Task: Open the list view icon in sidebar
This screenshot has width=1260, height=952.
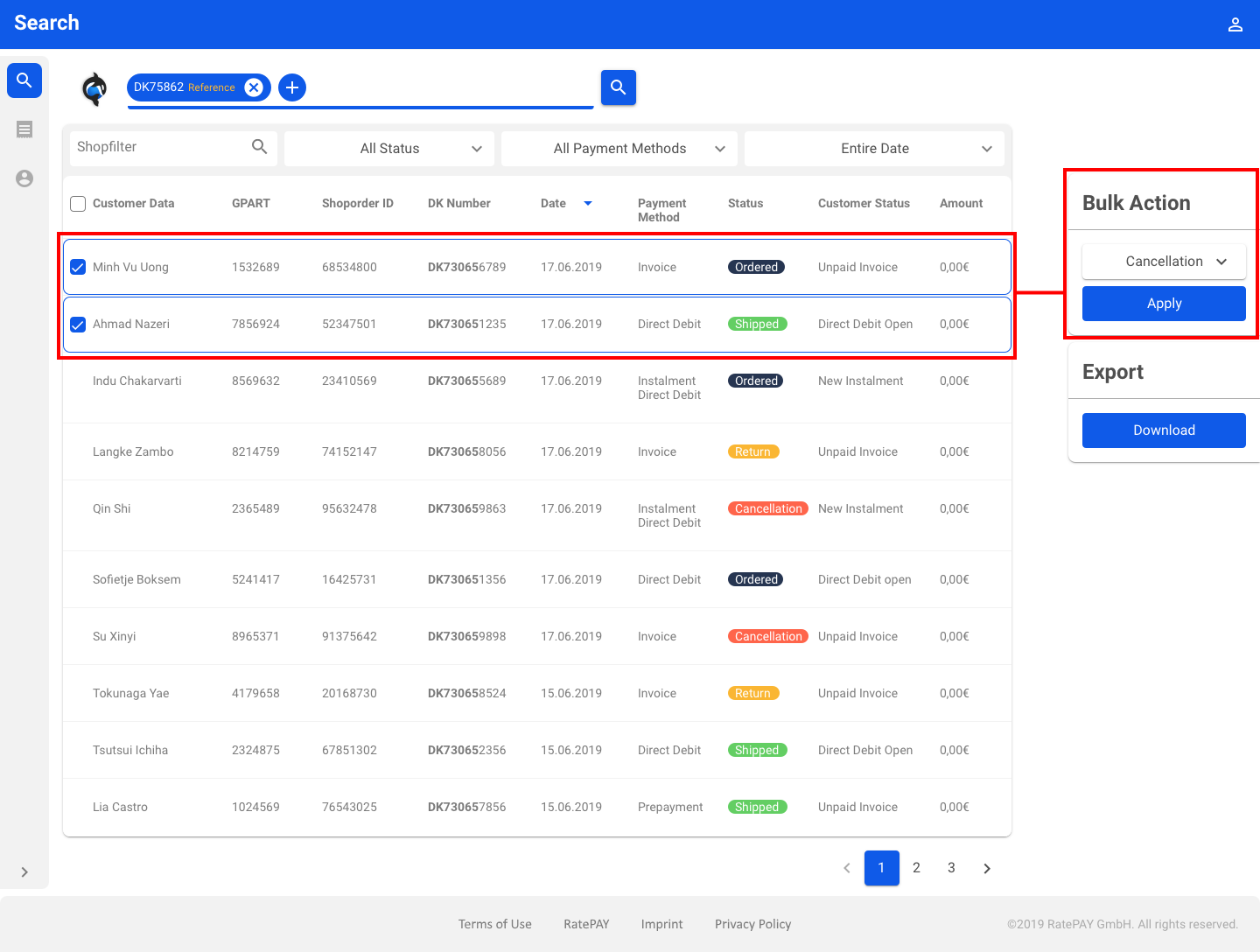Action: [24, 129]
